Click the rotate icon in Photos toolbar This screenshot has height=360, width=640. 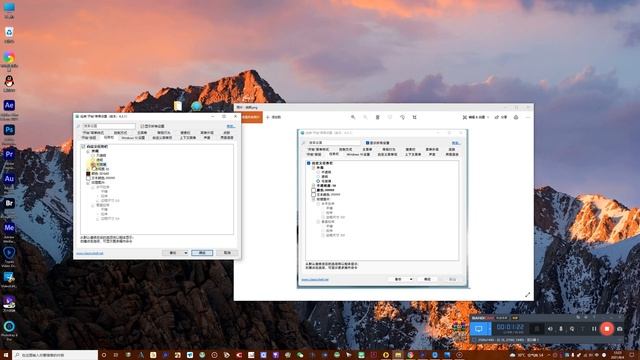tap(402, 117)
